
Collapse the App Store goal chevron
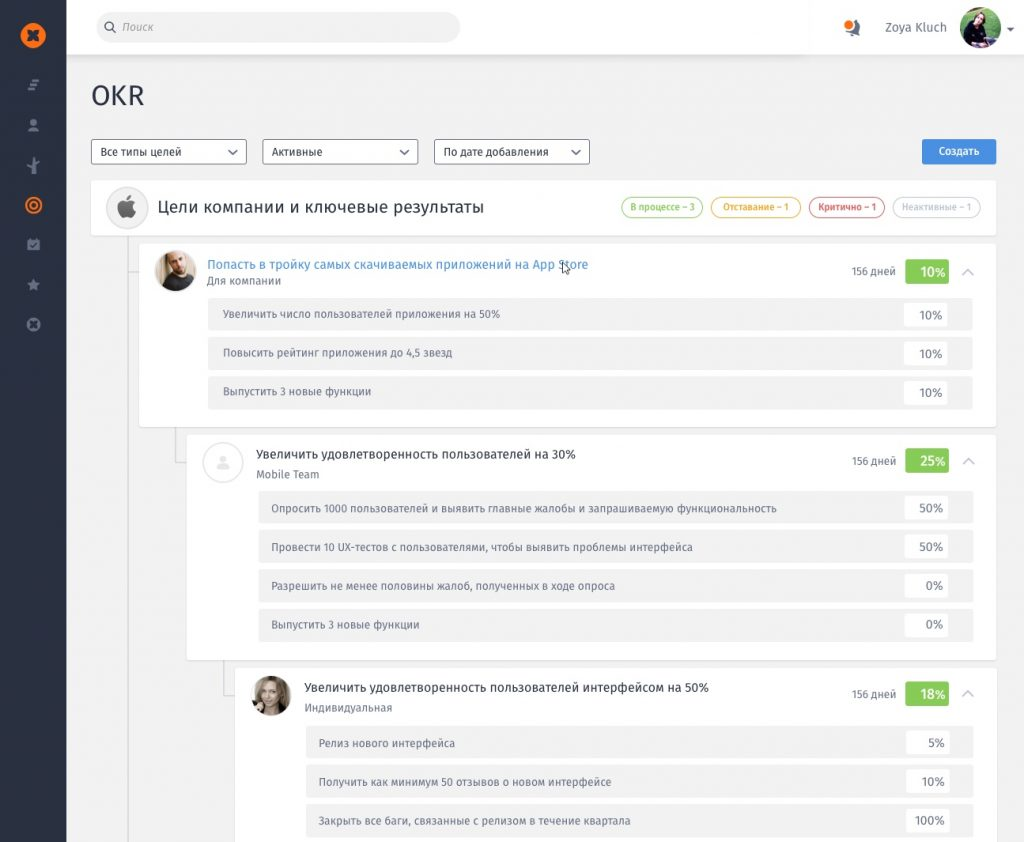pyautogui.click(x=968, y=272)
